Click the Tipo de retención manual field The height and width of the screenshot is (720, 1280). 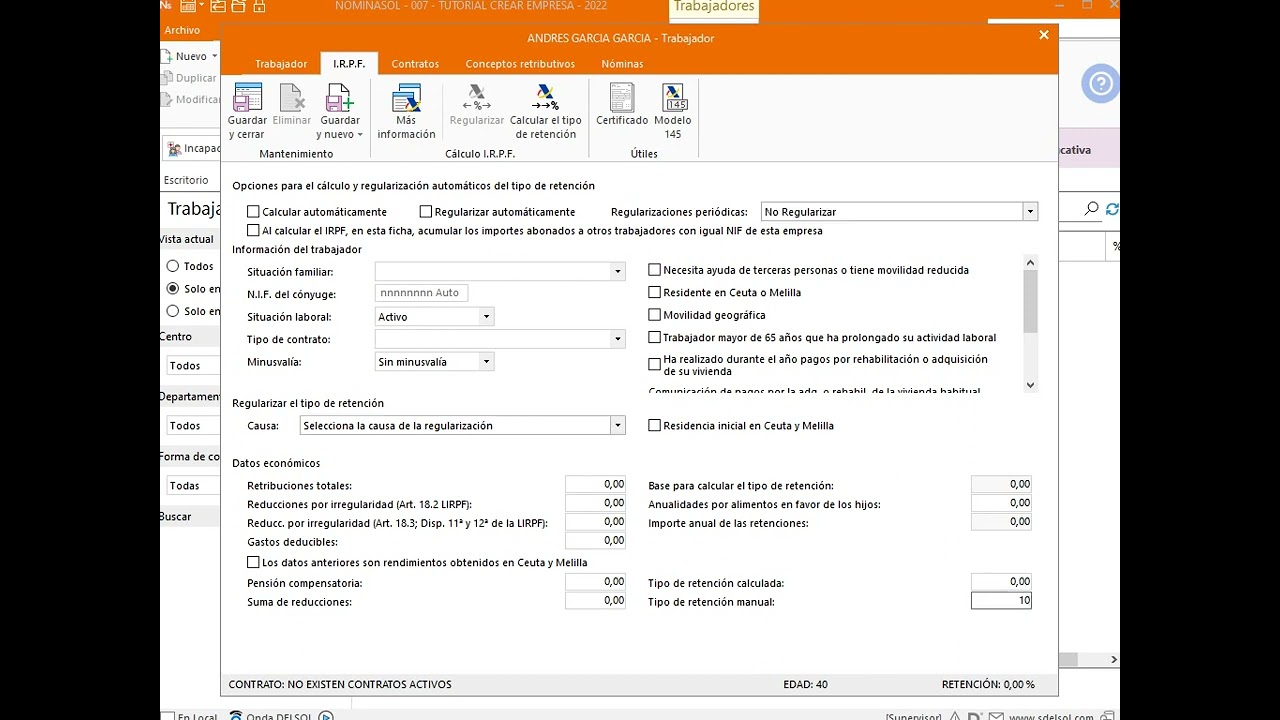pos(1001,600)
